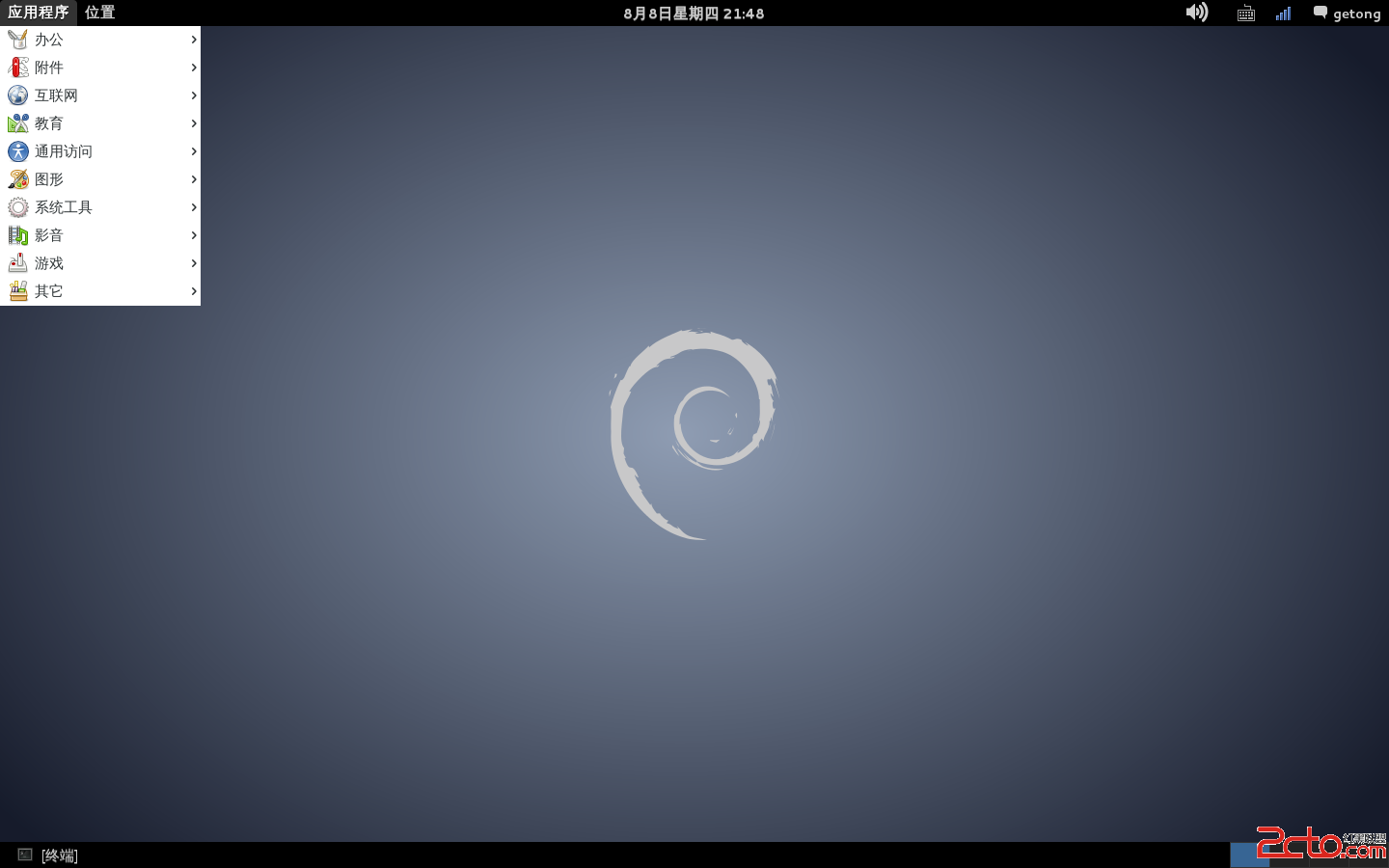Click the 游戏 games icon
The width and height of the screenshot is (1389, 868).
[17, 263]
